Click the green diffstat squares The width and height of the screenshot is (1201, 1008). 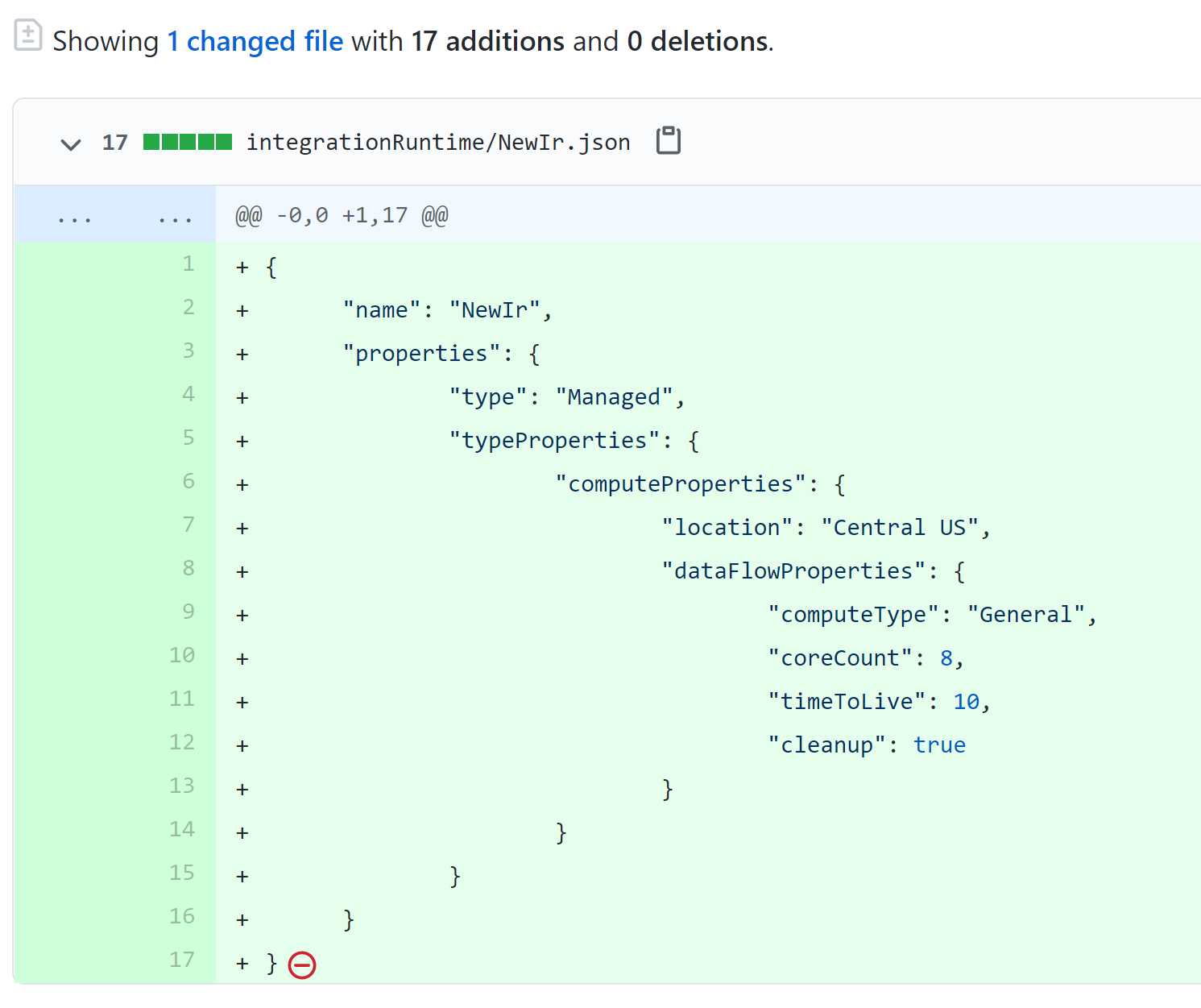(187, 143)
